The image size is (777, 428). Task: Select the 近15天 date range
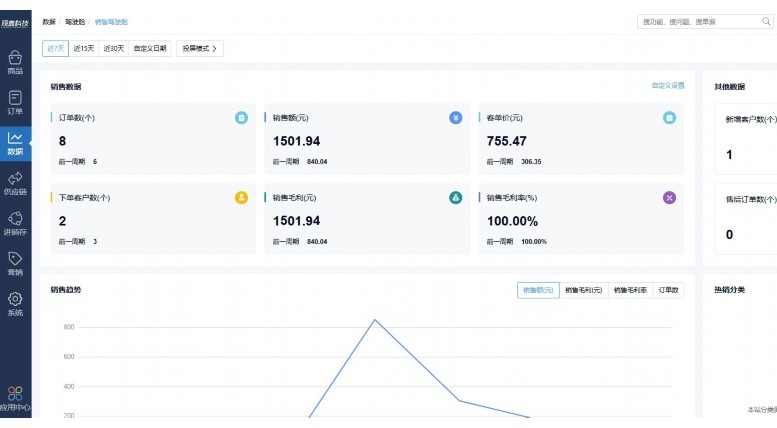[x=84, y=49]
